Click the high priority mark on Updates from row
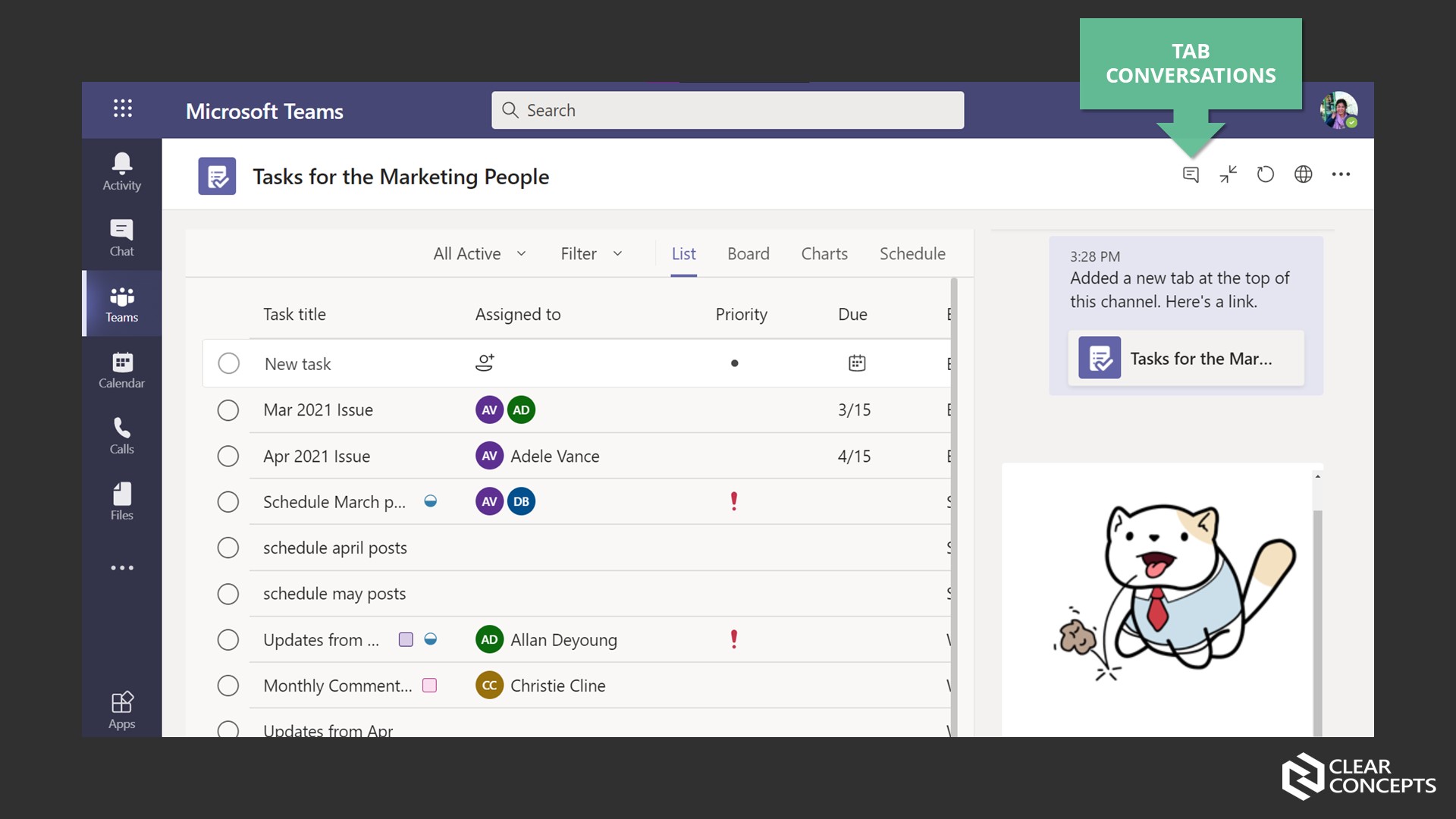The width and height of the screenshot is (1456, 819). [734, 639]
